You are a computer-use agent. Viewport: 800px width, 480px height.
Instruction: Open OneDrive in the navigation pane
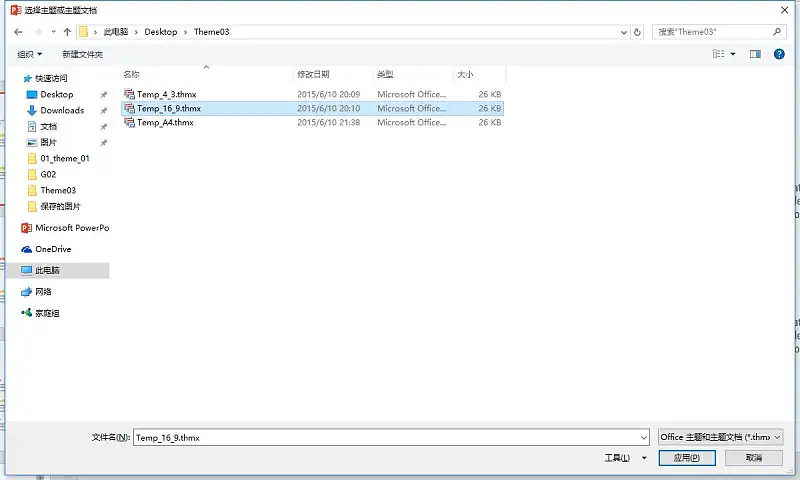(x=53, y=249)
